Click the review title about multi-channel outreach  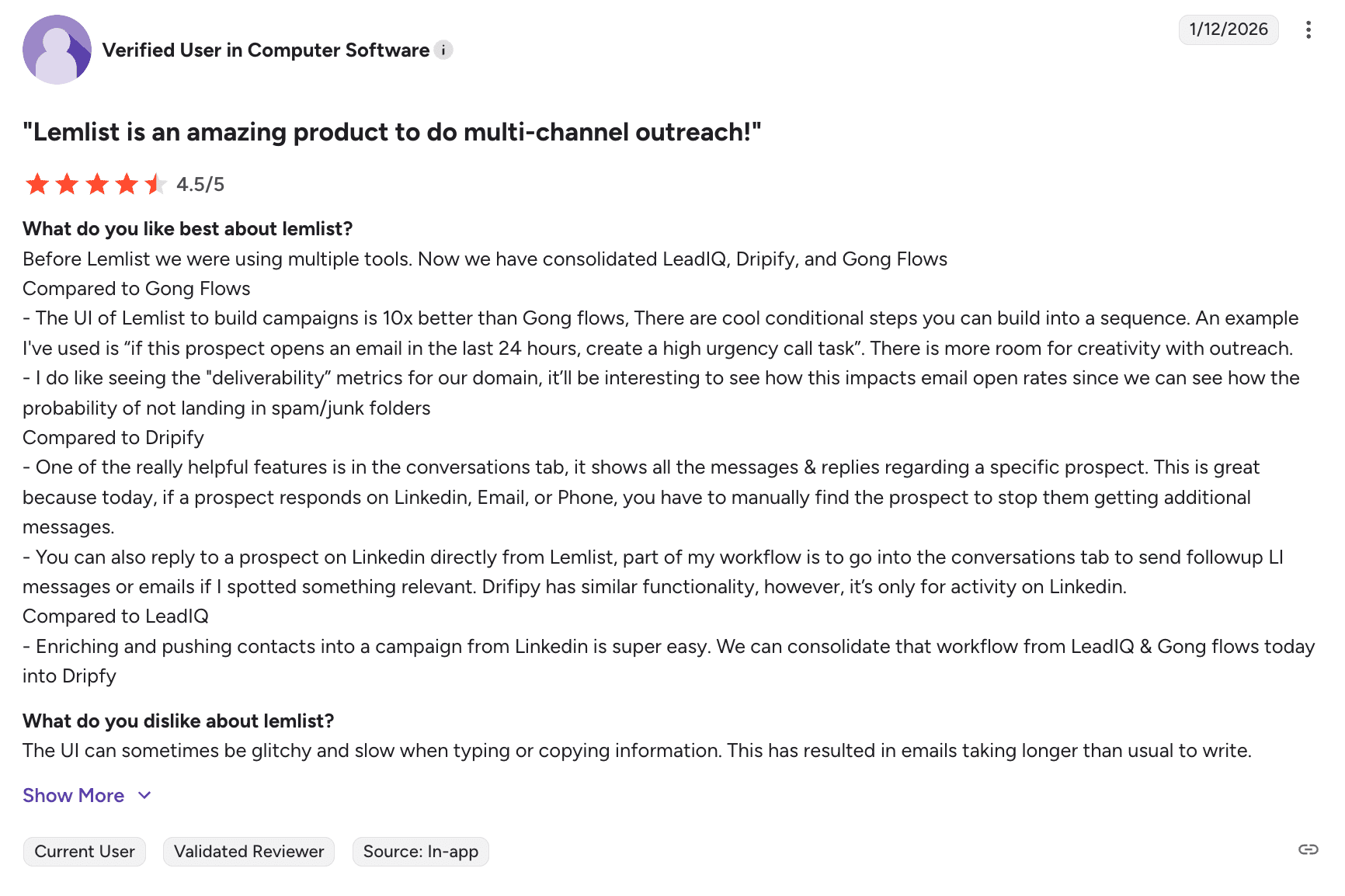pyautogui.click(x=392, y=133)
